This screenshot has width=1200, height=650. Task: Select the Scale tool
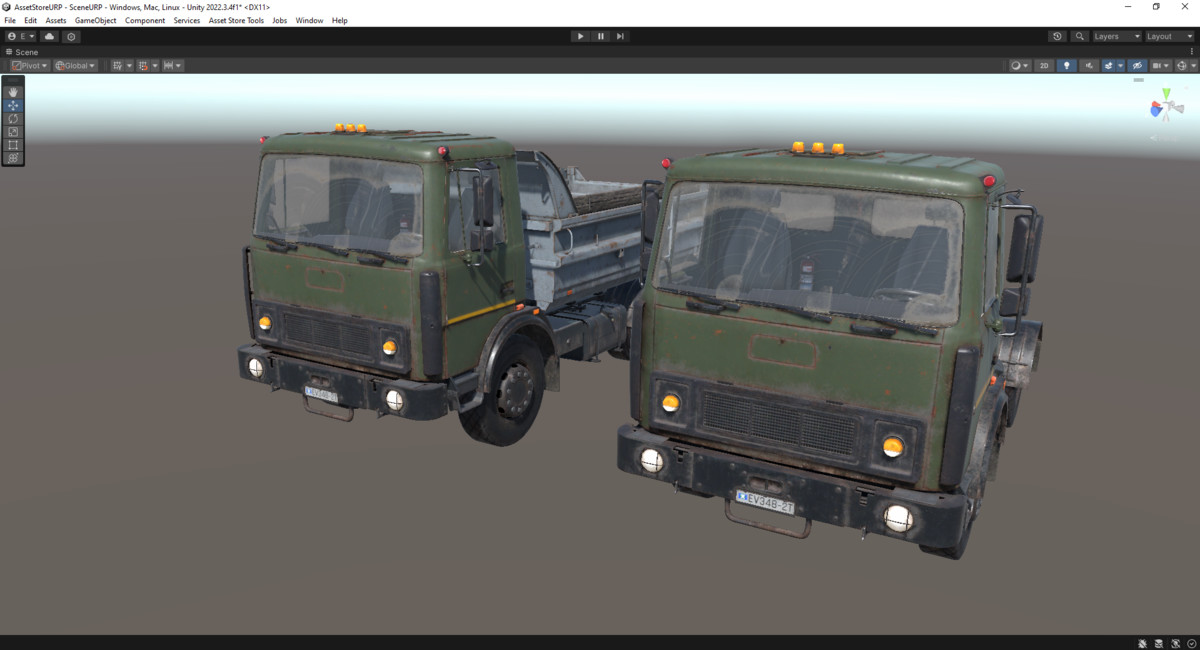coord(13,131)
